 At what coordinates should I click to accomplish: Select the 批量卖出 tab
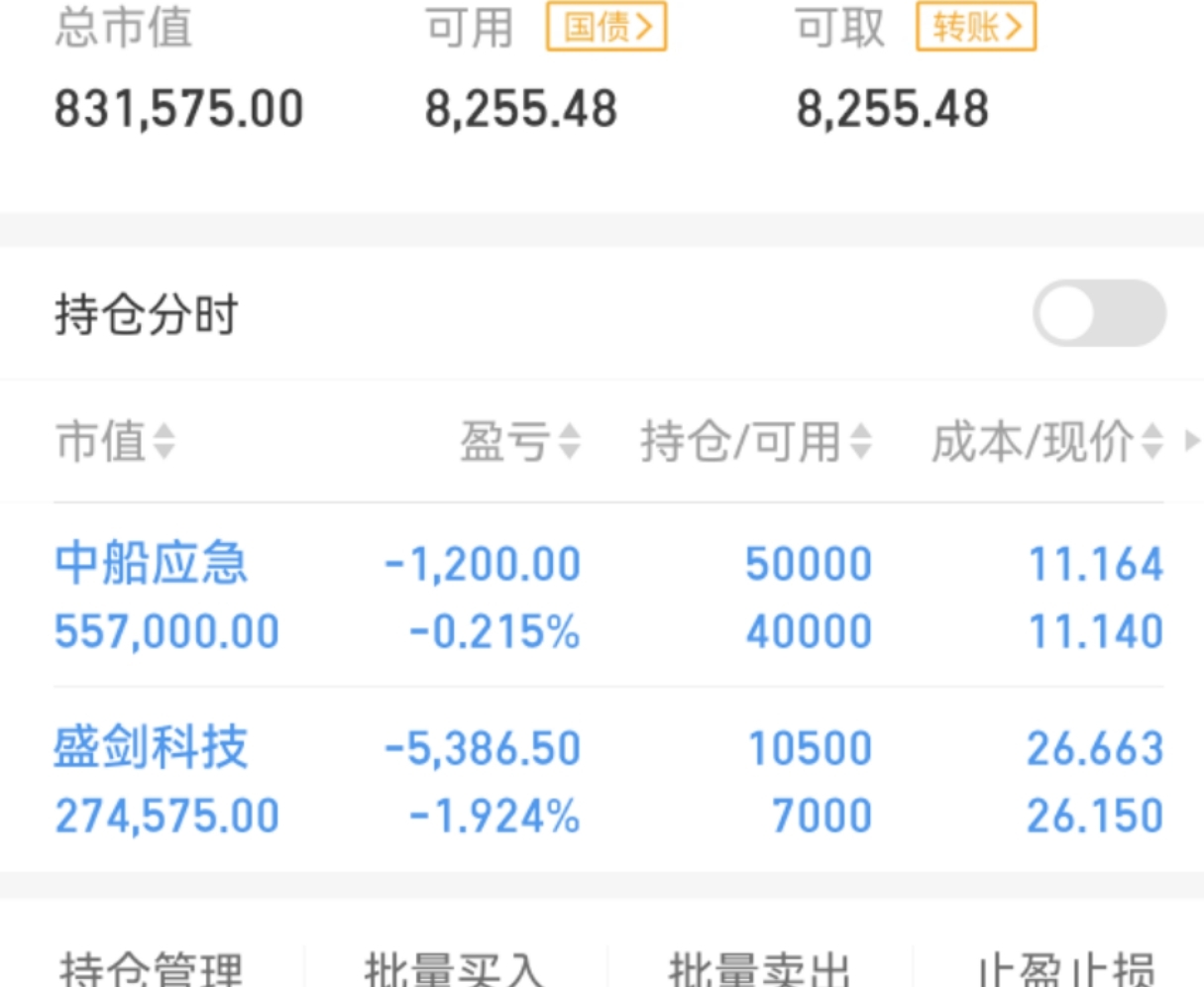click(759, 967)
